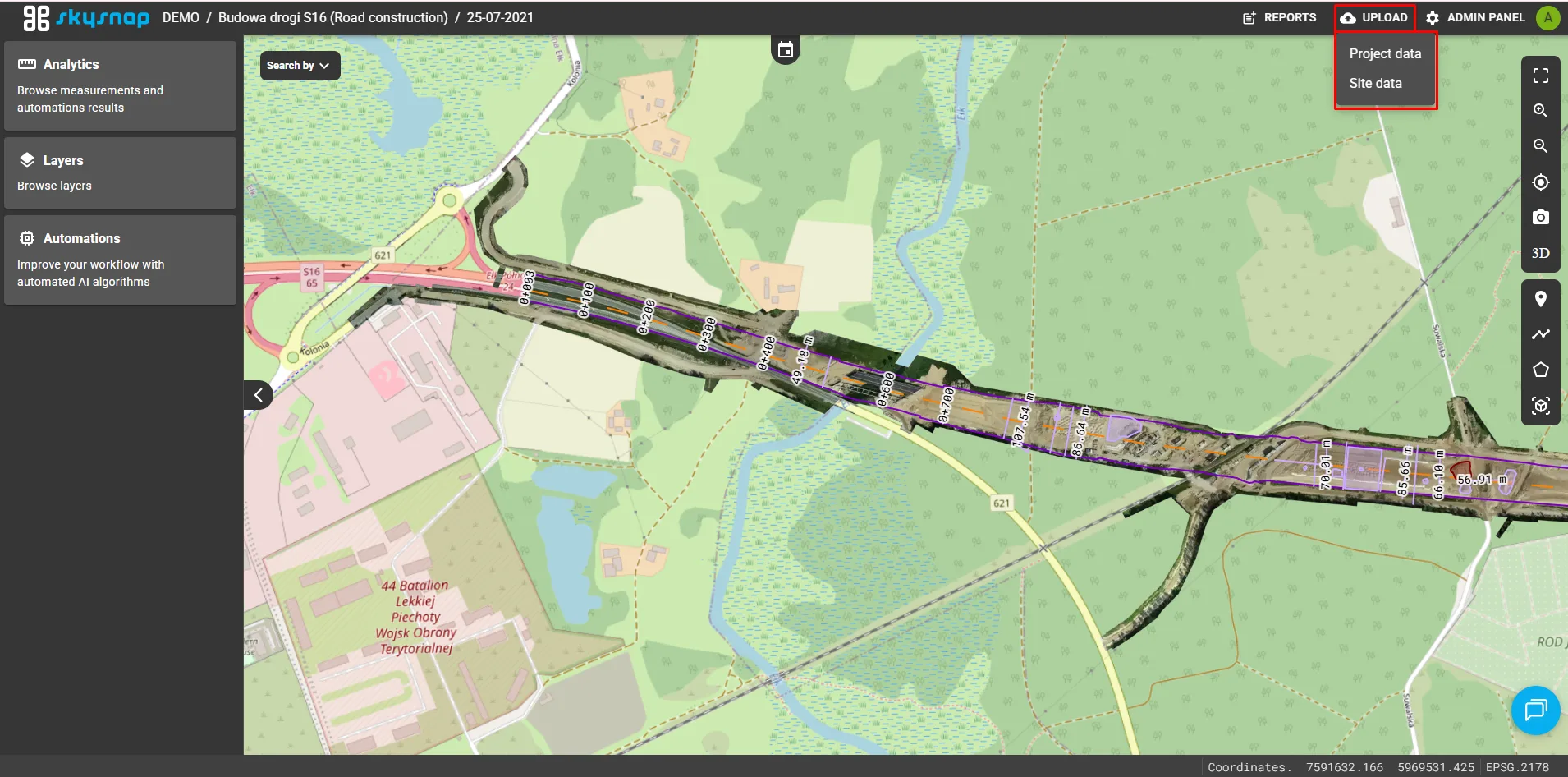The width and height of the screenshot is (1568, 777).
Task: Open the Layers browser panel
Action: point(120,172)
